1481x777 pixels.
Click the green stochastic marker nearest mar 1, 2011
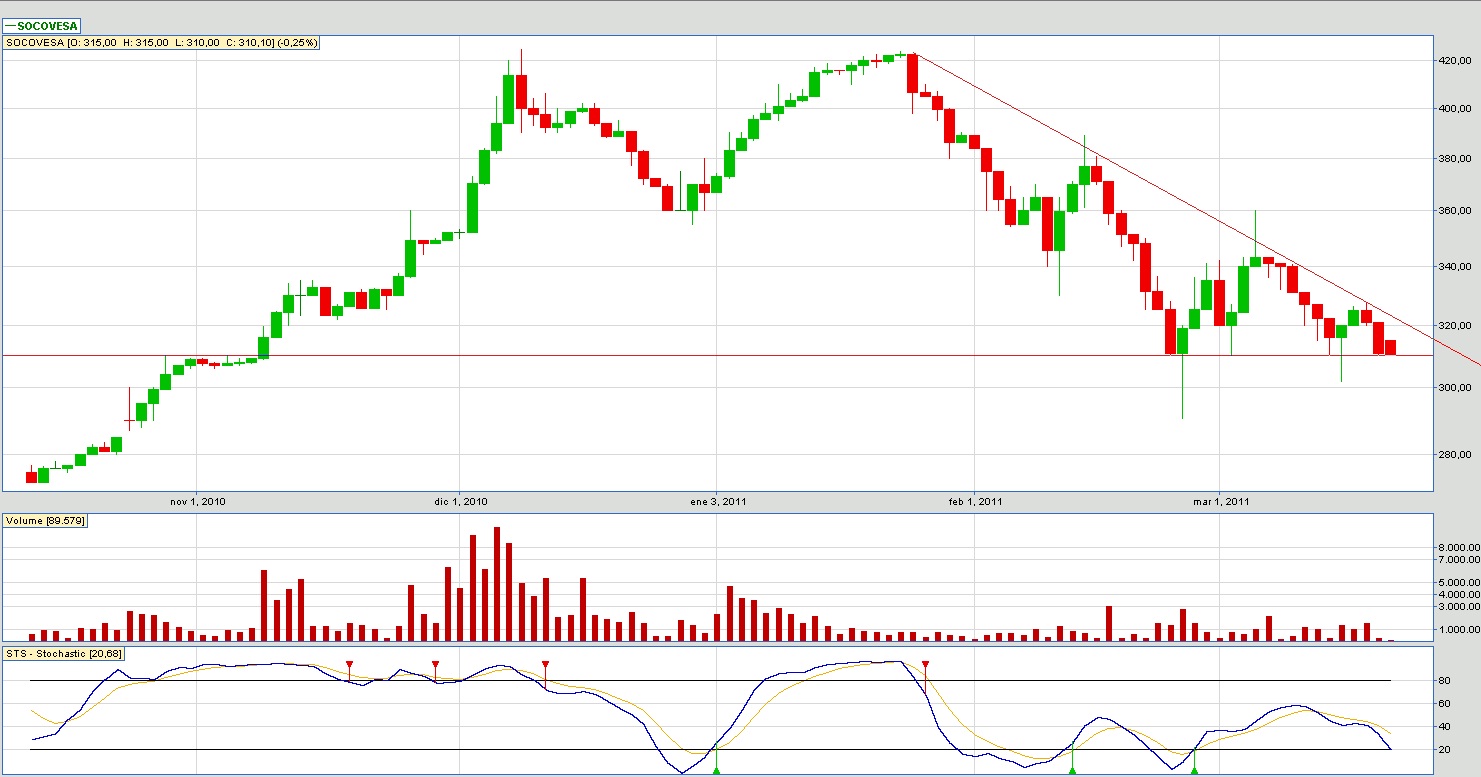coord(1194,769)
